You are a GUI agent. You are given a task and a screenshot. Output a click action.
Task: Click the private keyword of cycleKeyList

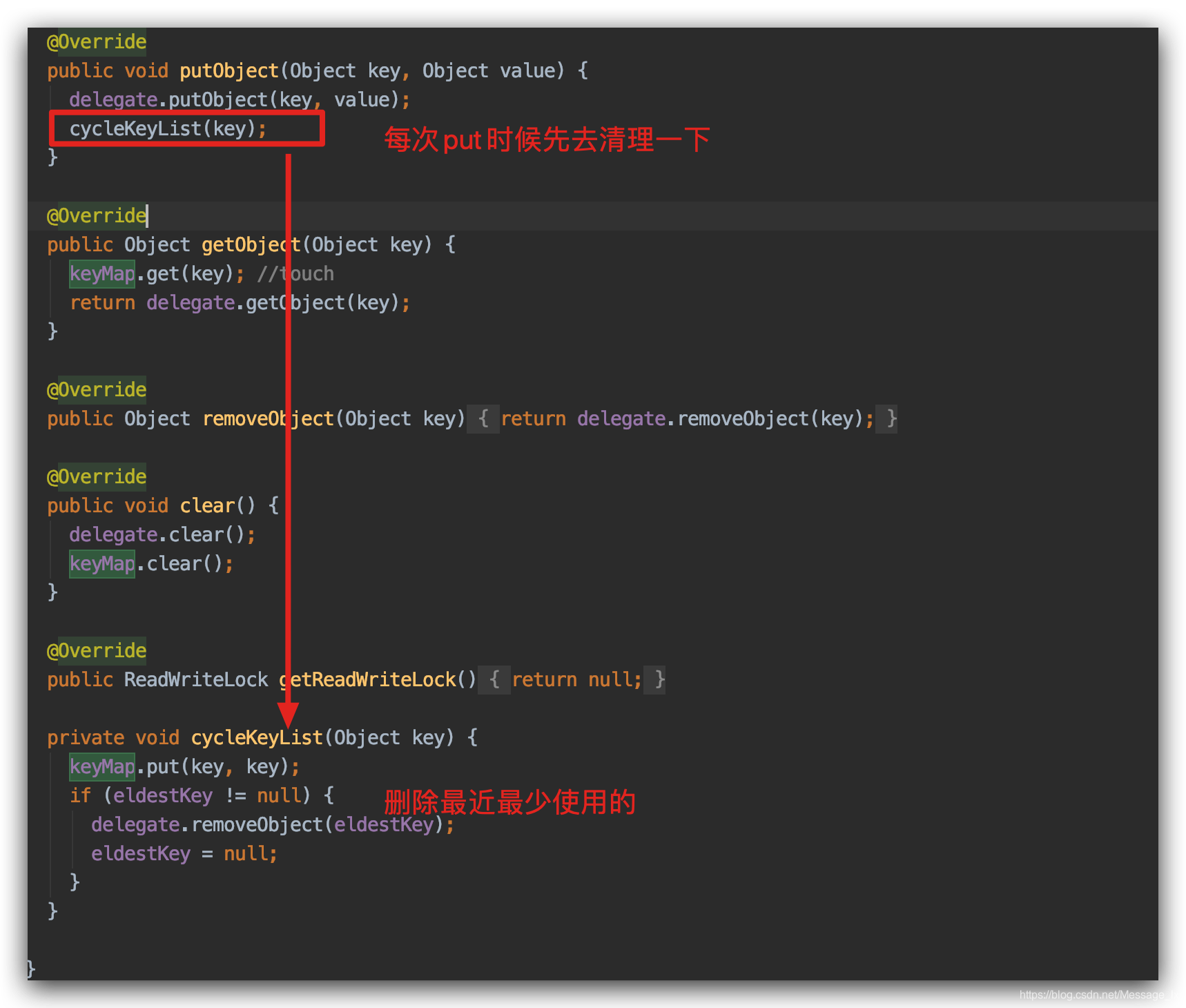click(86, 738)
